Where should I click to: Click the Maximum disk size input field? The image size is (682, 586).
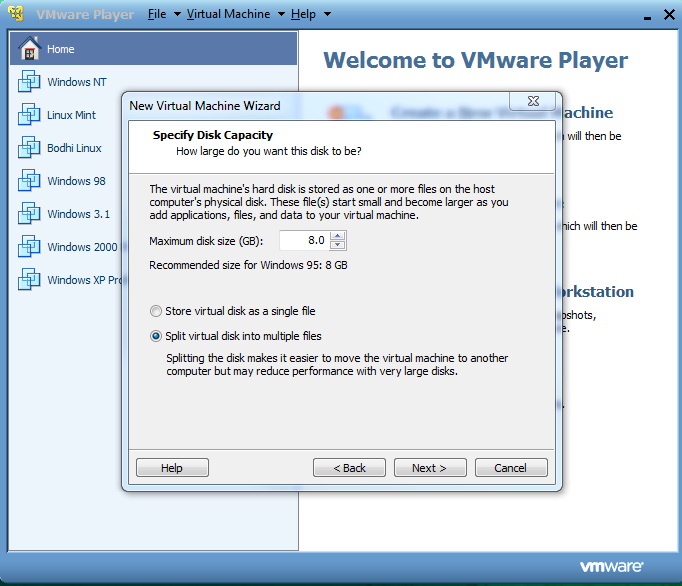(304, 241)
